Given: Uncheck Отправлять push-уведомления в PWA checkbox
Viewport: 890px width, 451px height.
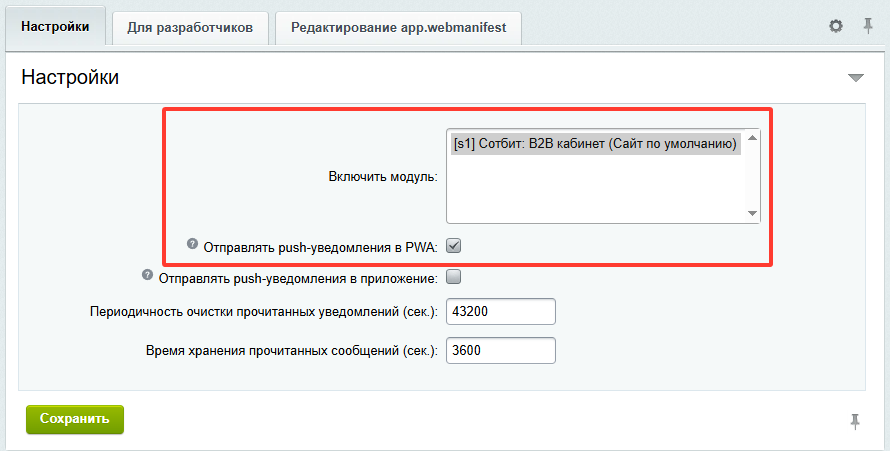Looking at the screenshot, I should click(x=454, y=246).
